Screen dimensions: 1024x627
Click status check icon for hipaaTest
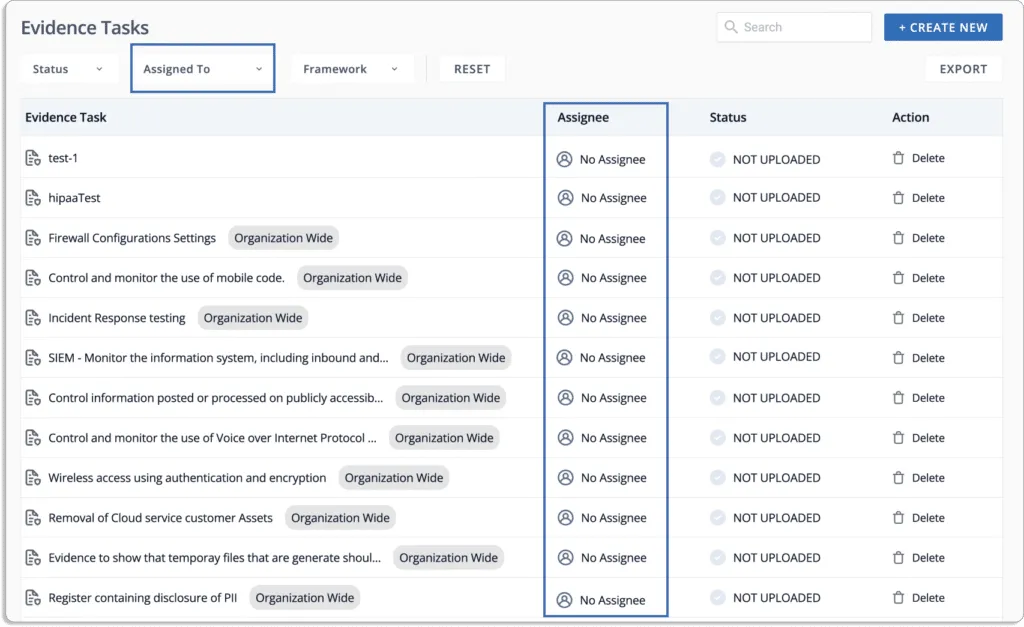tap(718, 197)
